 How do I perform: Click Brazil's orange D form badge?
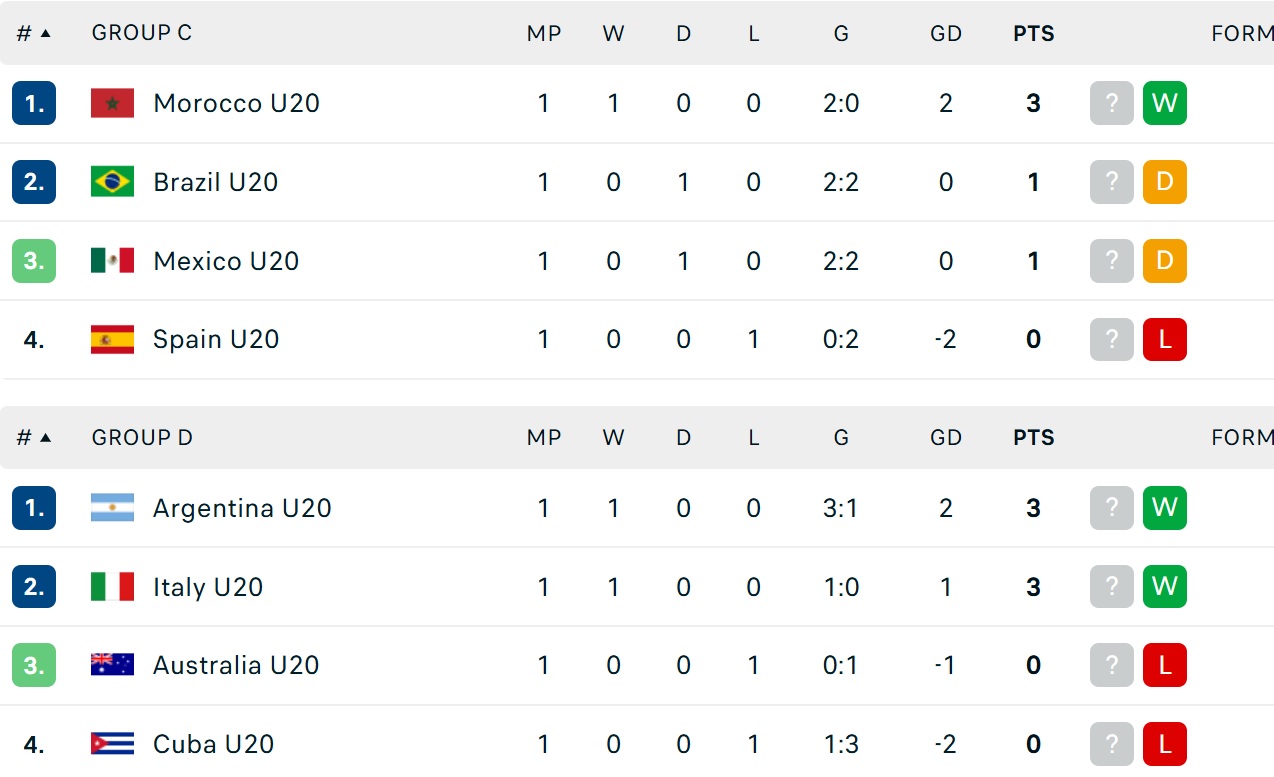1164,182
